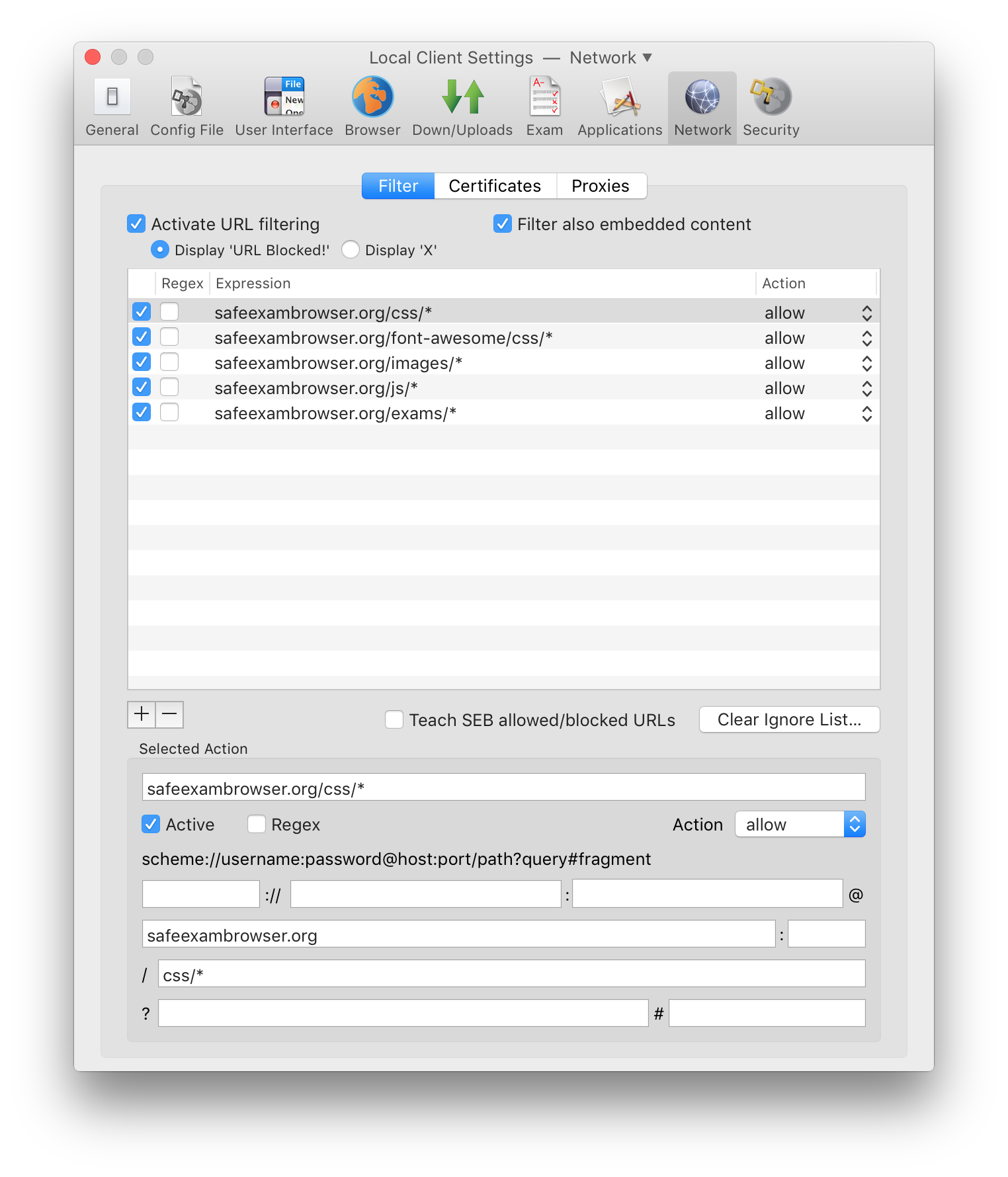1008x1177 pixels.
Task: Click the Expression column header
Action: 483,283
